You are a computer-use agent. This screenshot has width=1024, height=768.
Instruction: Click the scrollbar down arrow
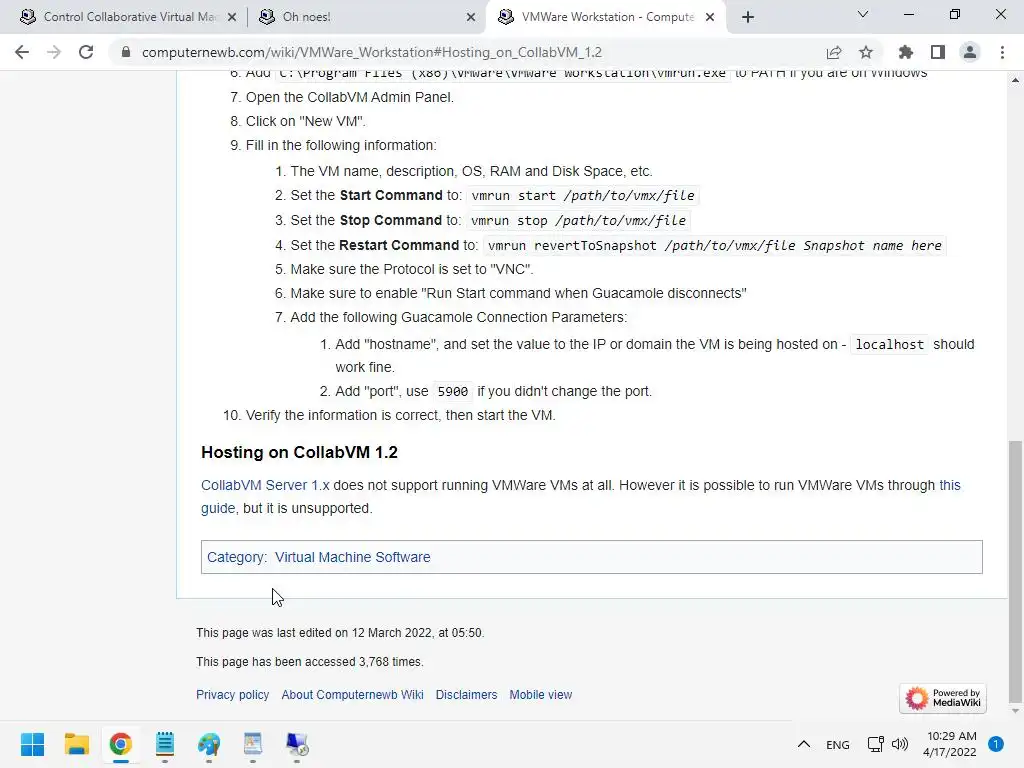click(1015, 712)
